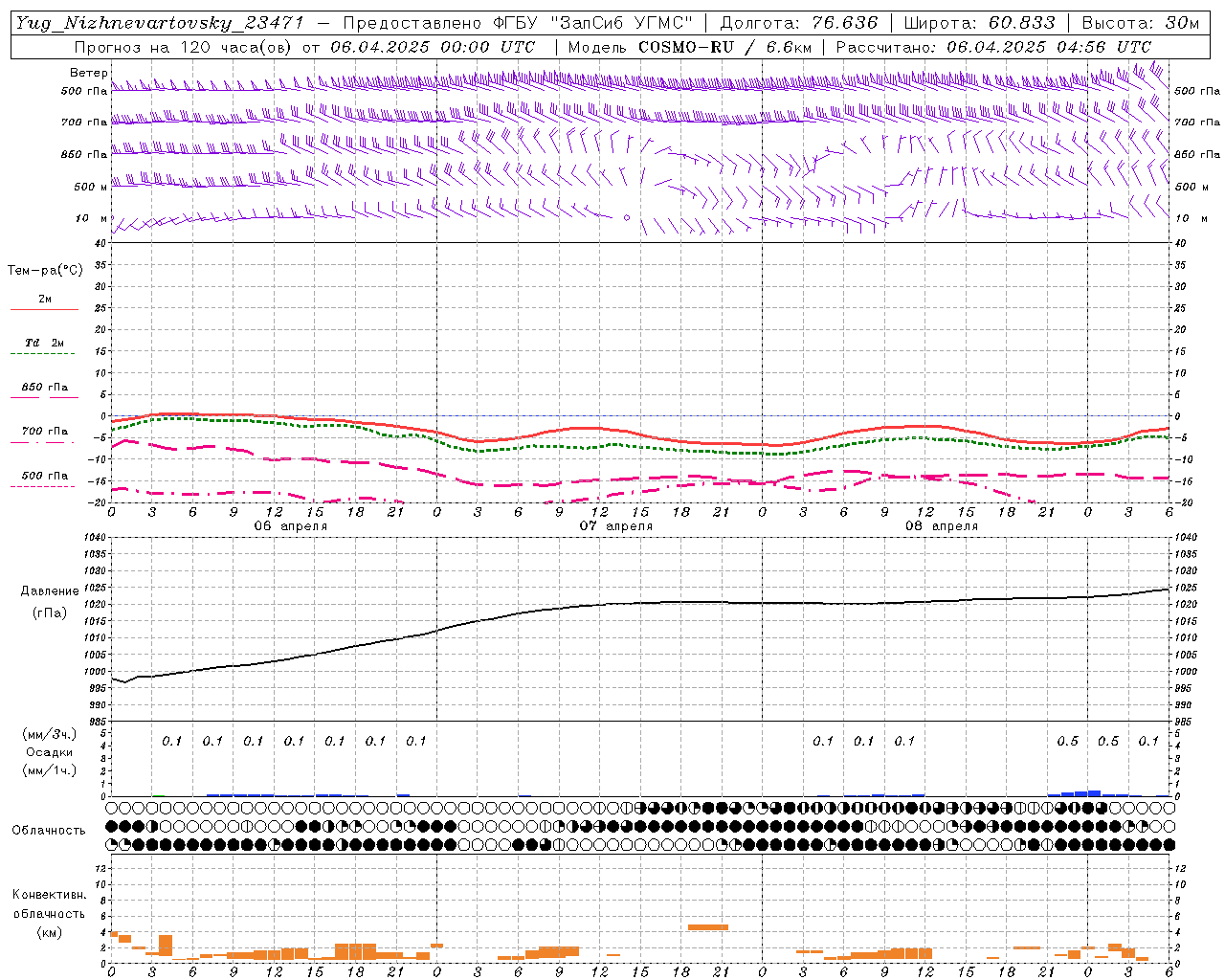Screen dimensions: 1225x980
Task: Click the Рассчитано: 06.04.2025 04:56 UTC text
Action: [x=993, y=47]
